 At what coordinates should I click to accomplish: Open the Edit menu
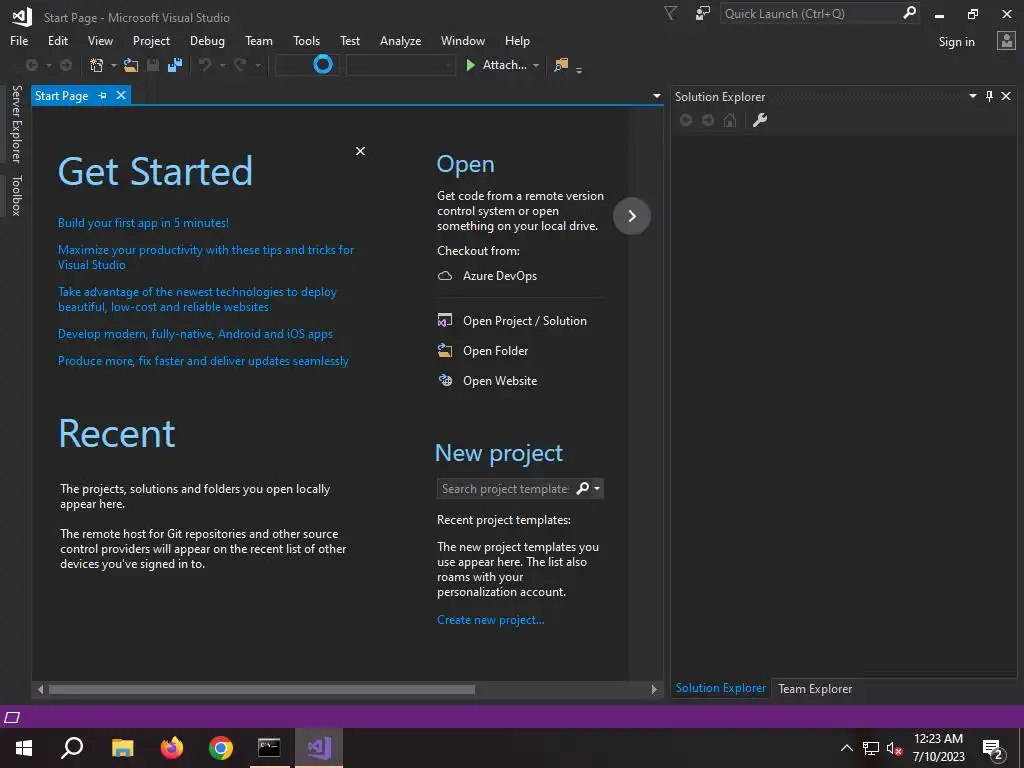point(57,40)
